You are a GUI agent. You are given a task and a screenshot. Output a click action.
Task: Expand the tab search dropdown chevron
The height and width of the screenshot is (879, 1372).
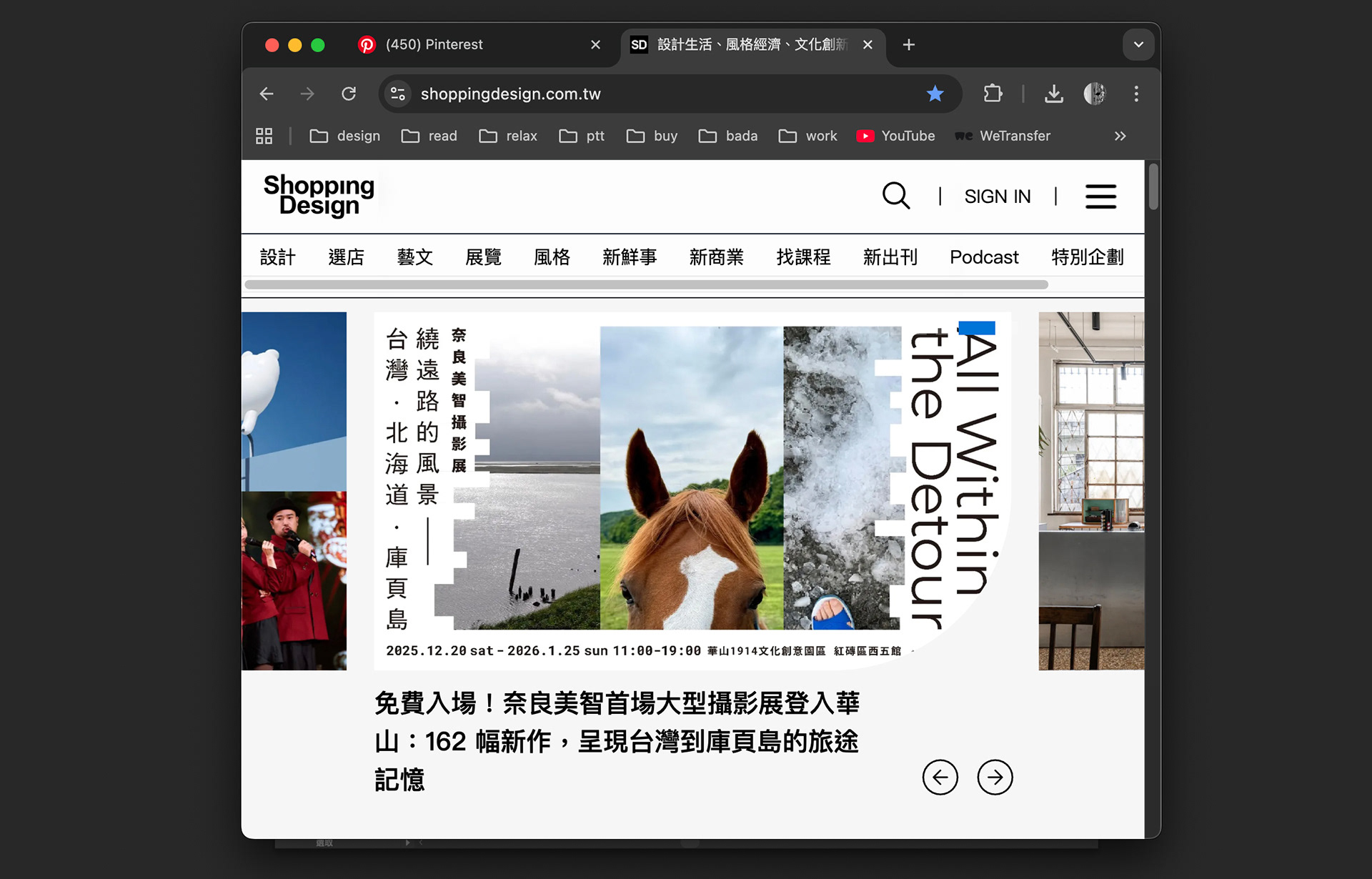[x=1138, y=44]
